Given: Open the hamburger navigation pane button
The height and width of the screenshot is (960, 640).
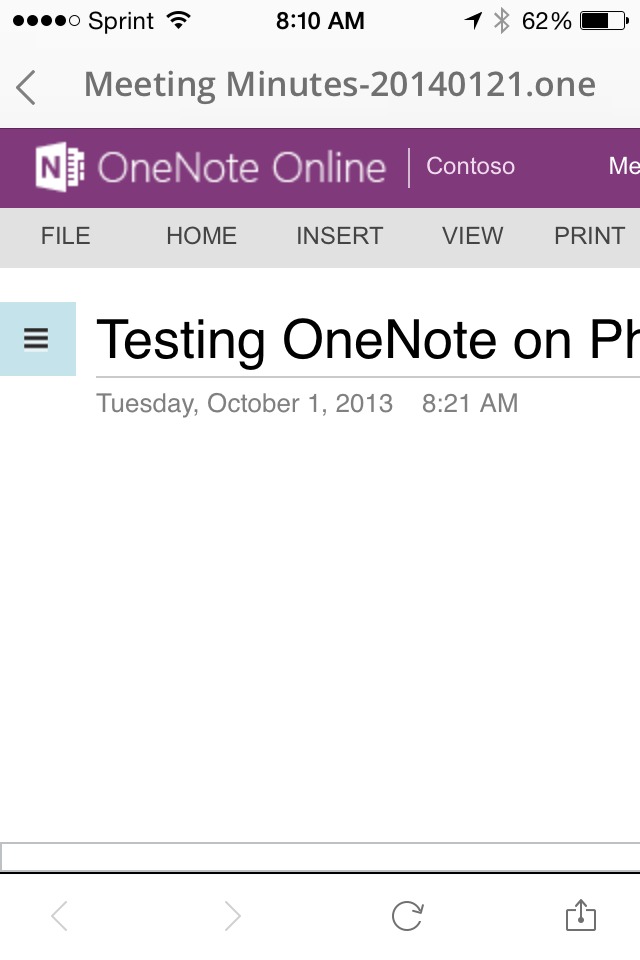Looking at the screenshot, I should [x=37, y=339].
